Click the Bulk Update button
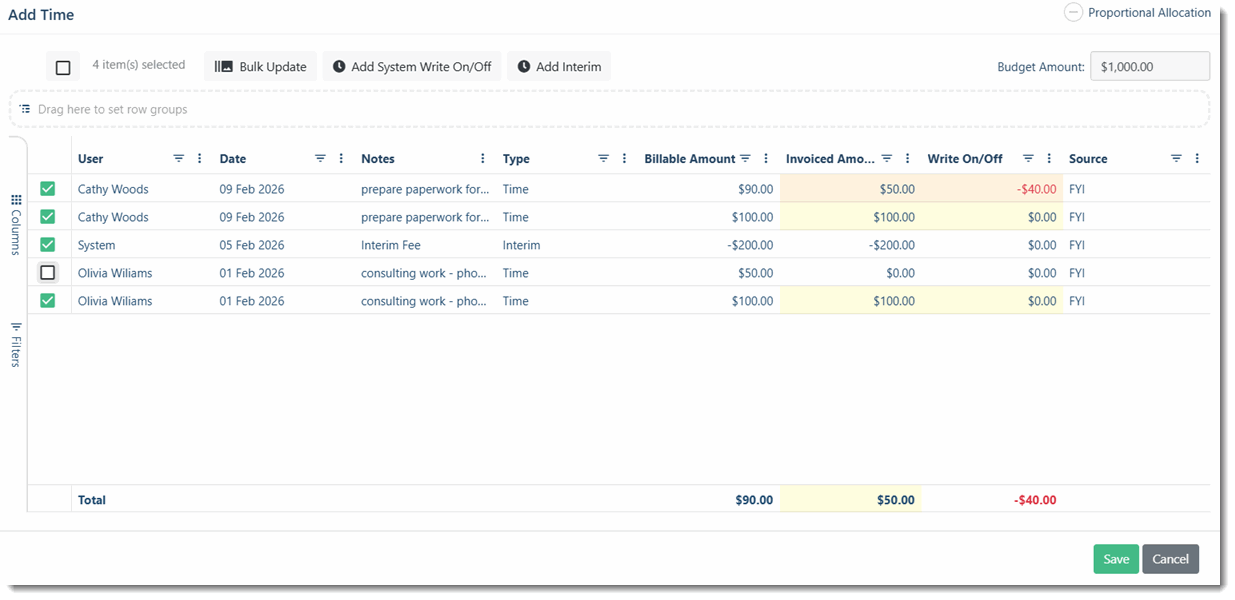The width and height of the screenshot is (1235, 600). 261,67
